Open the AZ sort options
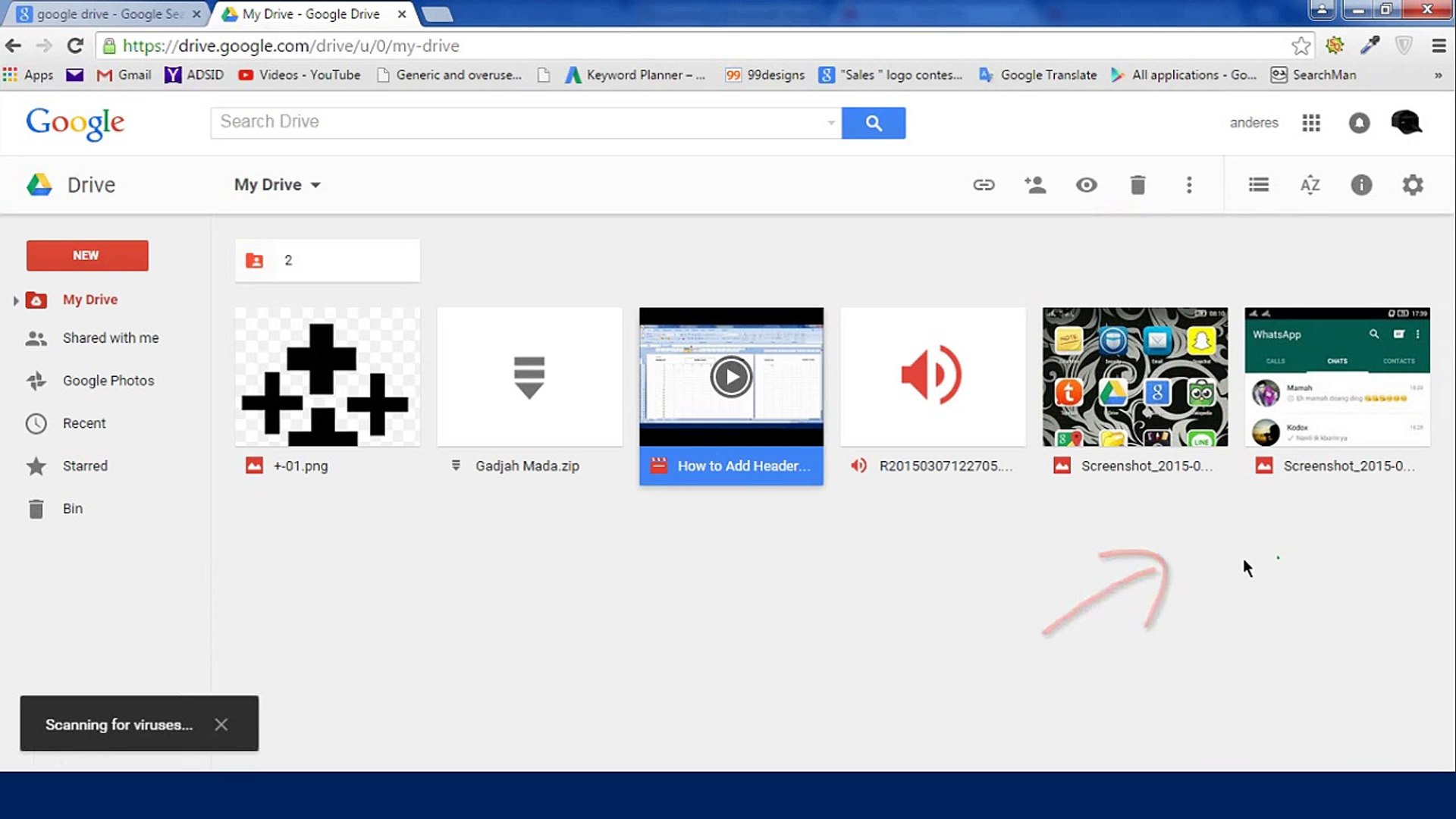This screenshot has height=819, width=1456. point(1310,185)
